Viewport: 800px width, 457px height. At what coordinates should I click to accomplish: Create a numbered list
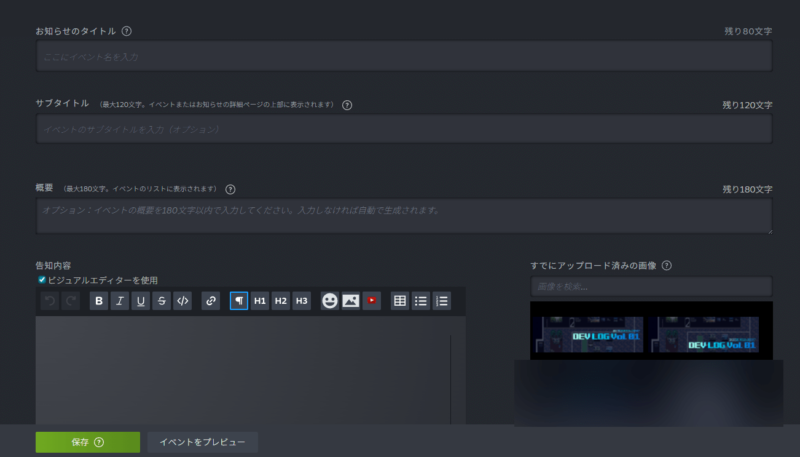(x=442, y=301)
